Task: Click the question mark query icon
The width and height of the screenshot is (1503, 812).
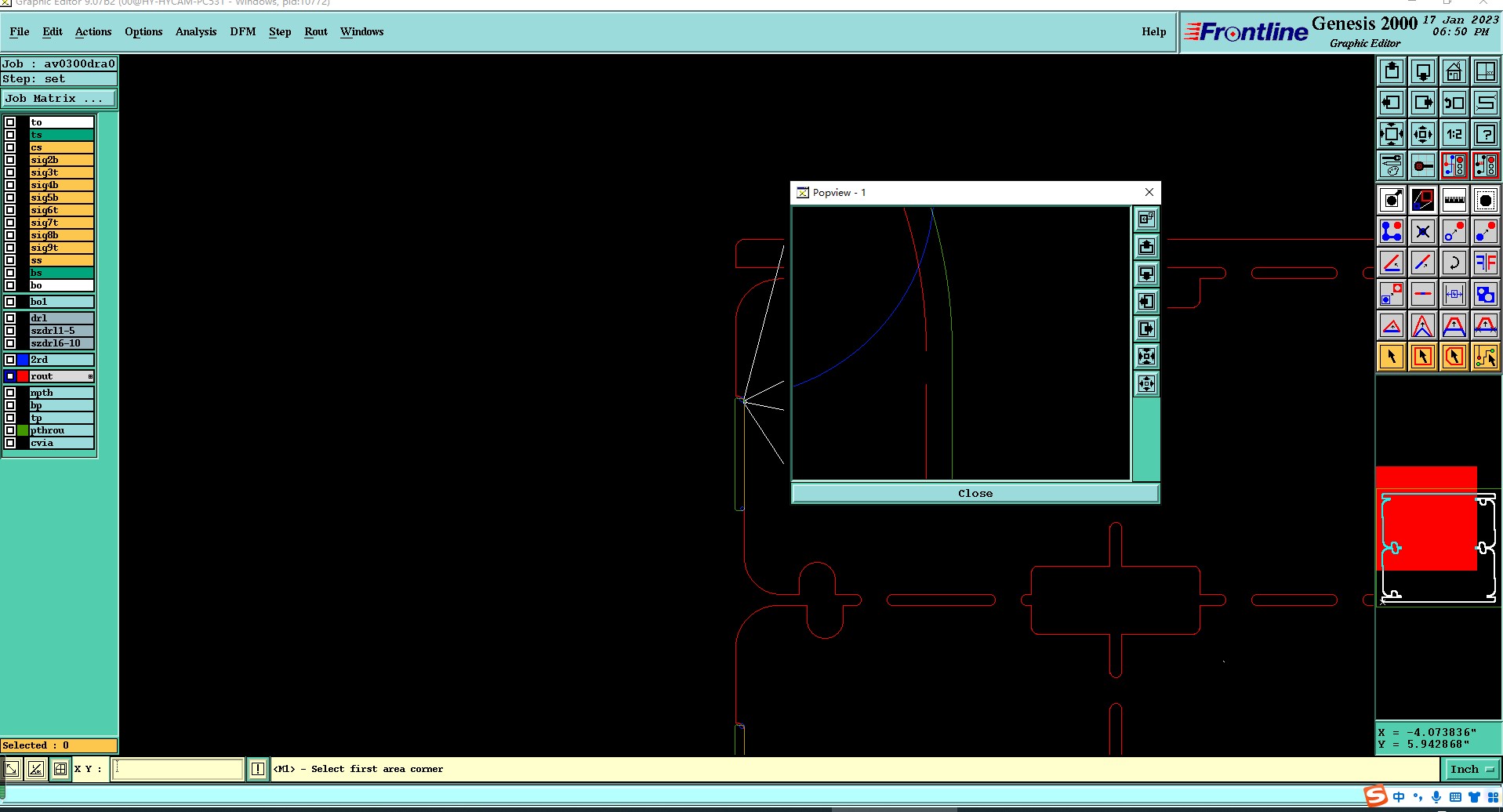Action: (1485, 134)
